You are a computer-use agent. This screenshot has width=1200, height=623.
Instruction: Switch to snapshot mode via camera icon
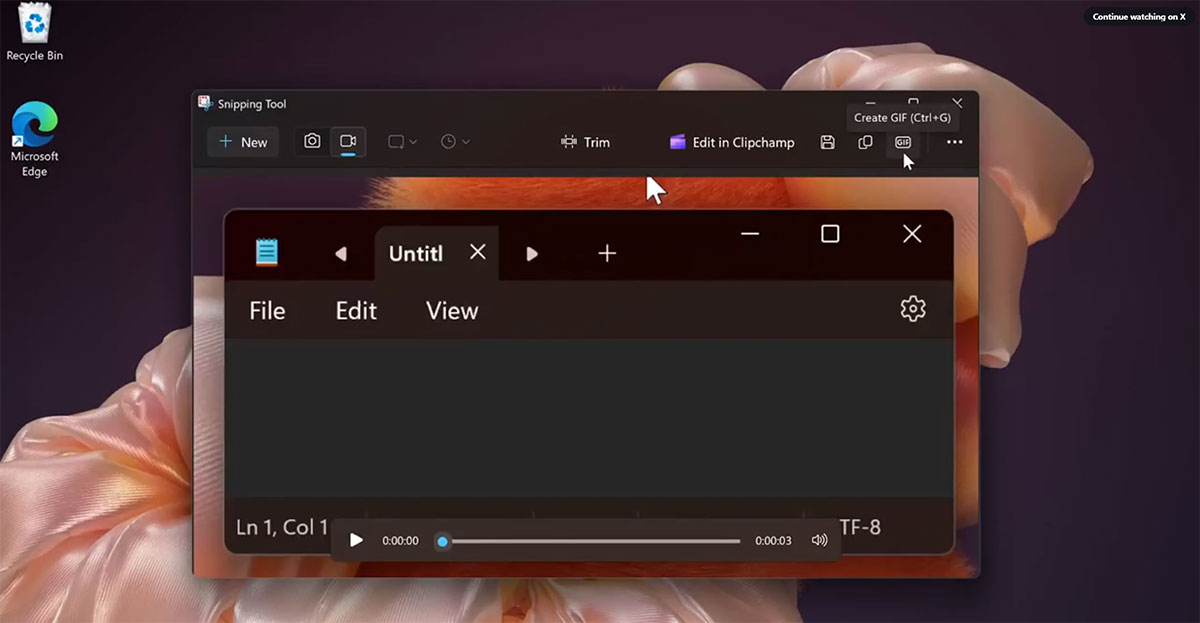click(311, 142)
